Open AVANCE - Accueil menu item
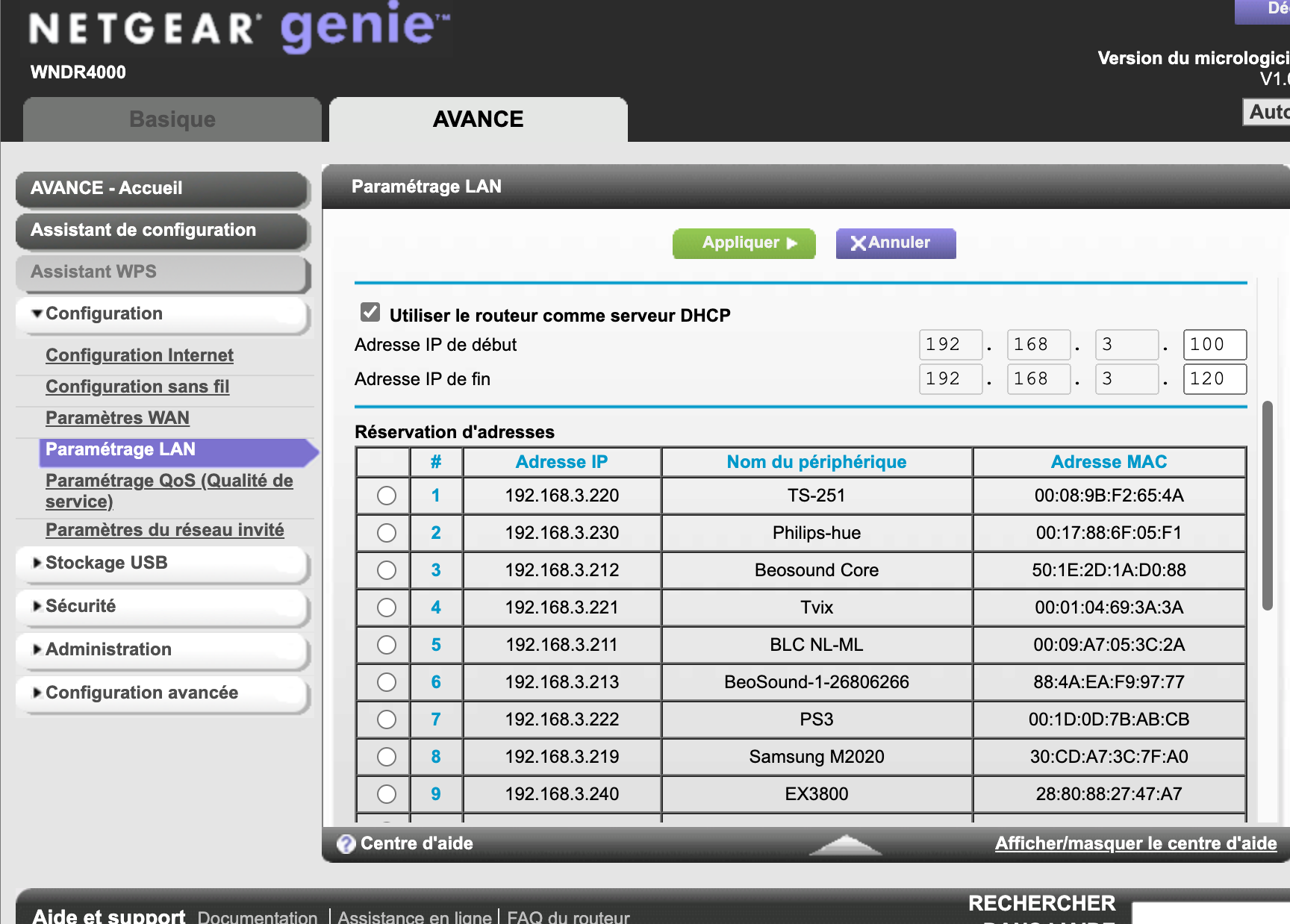The height and width of the screenshot is (924, 1290). pyautogui.click(x=162, y=189)
